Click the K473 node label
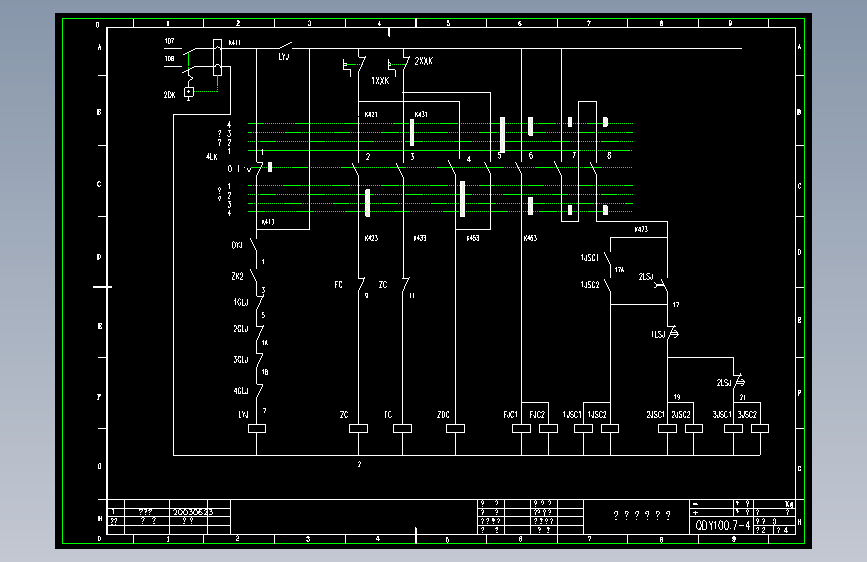 pos(641,229)
